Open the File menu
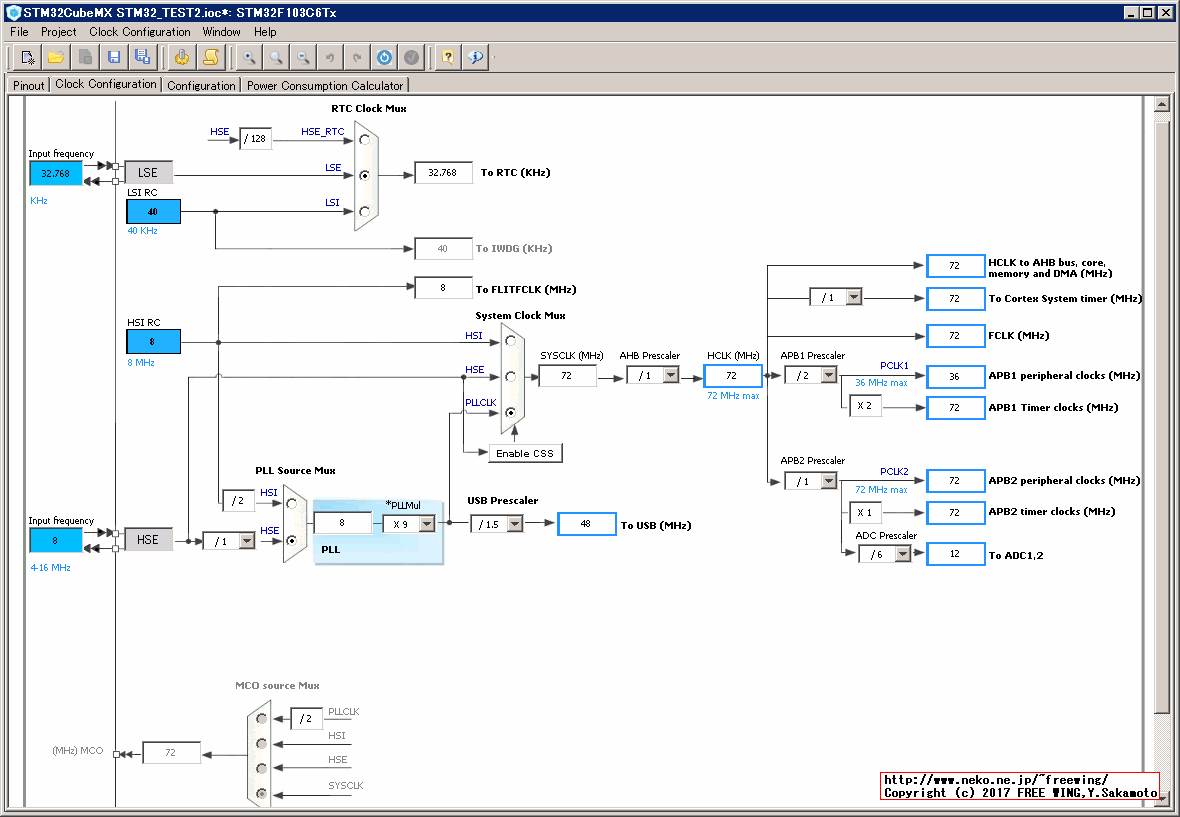1180x817 pixels. [x=19, y=32]
